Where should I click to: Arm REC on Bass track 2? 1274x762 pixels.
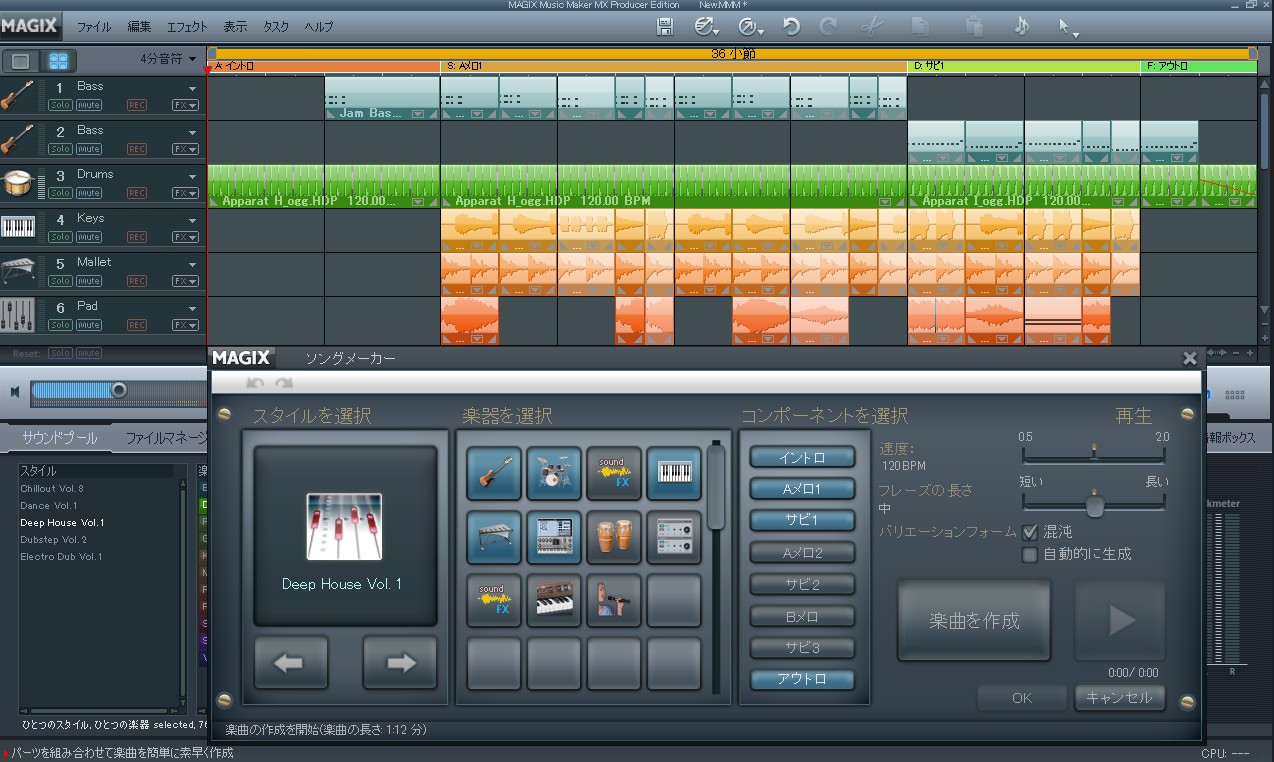pyautogui.click(x=137, y=149)
